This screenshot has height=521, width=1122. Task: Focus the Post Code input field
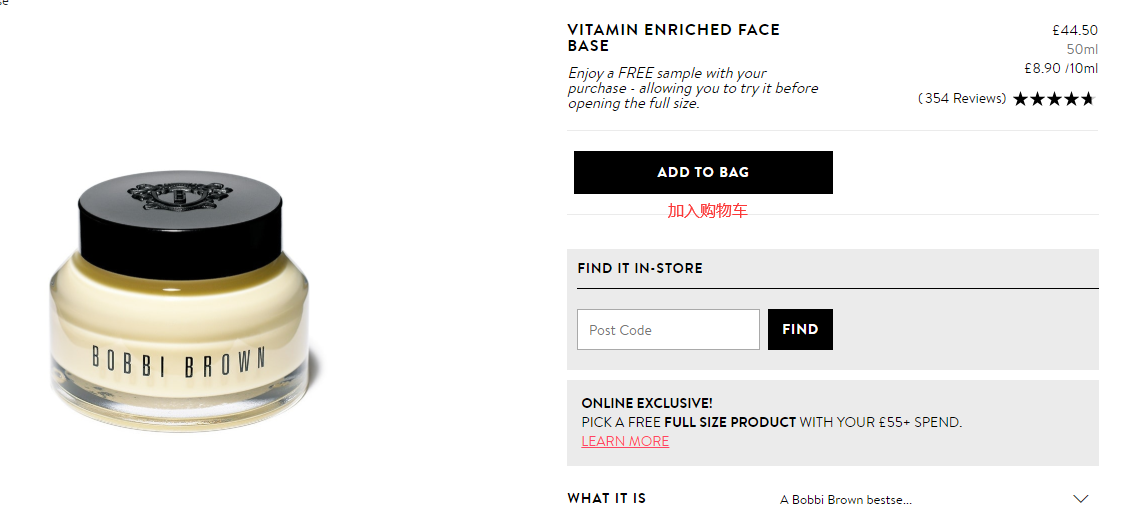tap(668, 330)
